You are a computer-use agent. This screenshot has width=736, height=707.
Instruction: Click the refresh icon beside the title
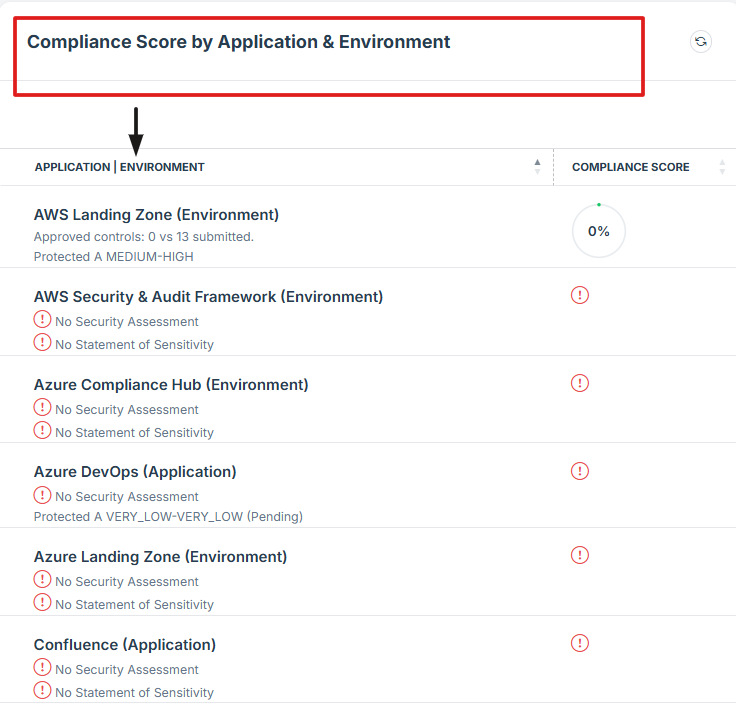pyautogui.click(x=701, y=41)
